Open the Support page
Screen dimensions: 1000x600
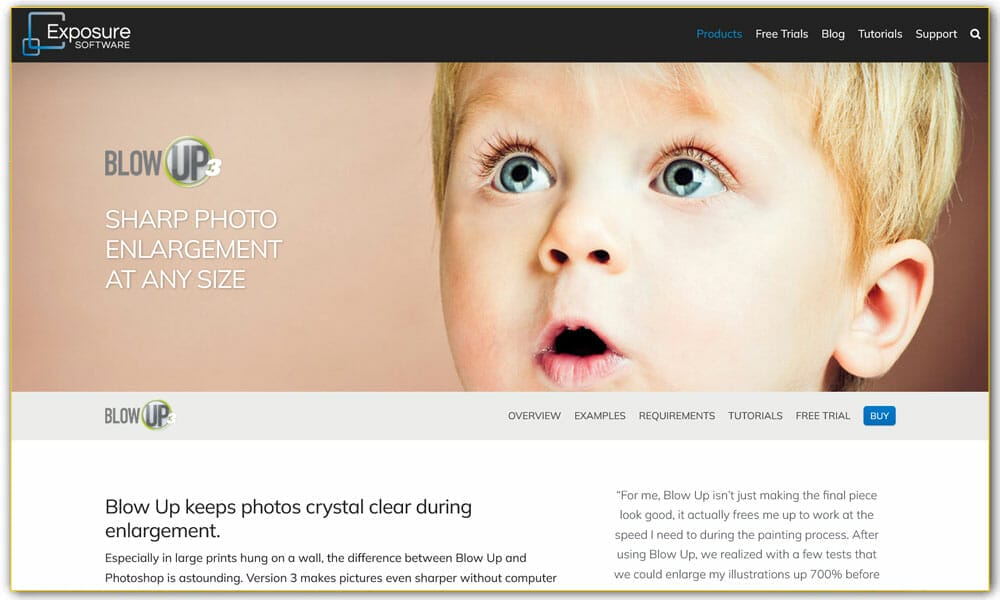pyautogui.click(x=936, y=34)
